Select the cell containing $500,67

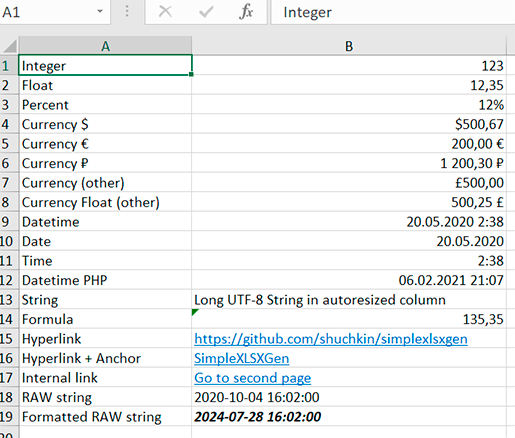pos(349,124)
